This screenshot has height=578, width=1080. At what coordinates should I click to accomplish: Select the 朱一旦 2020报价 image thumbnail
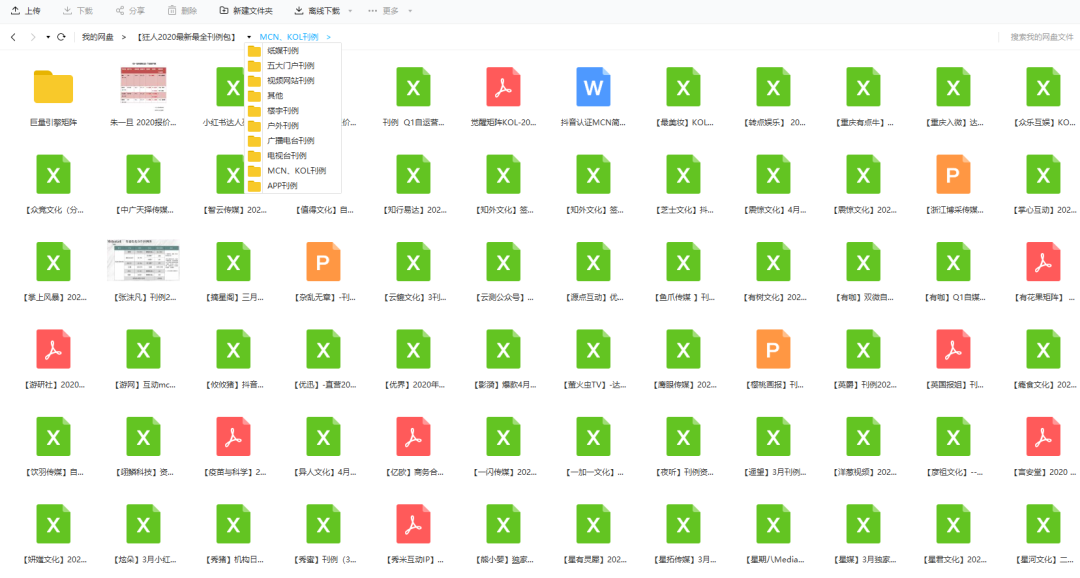click(143, 88)
